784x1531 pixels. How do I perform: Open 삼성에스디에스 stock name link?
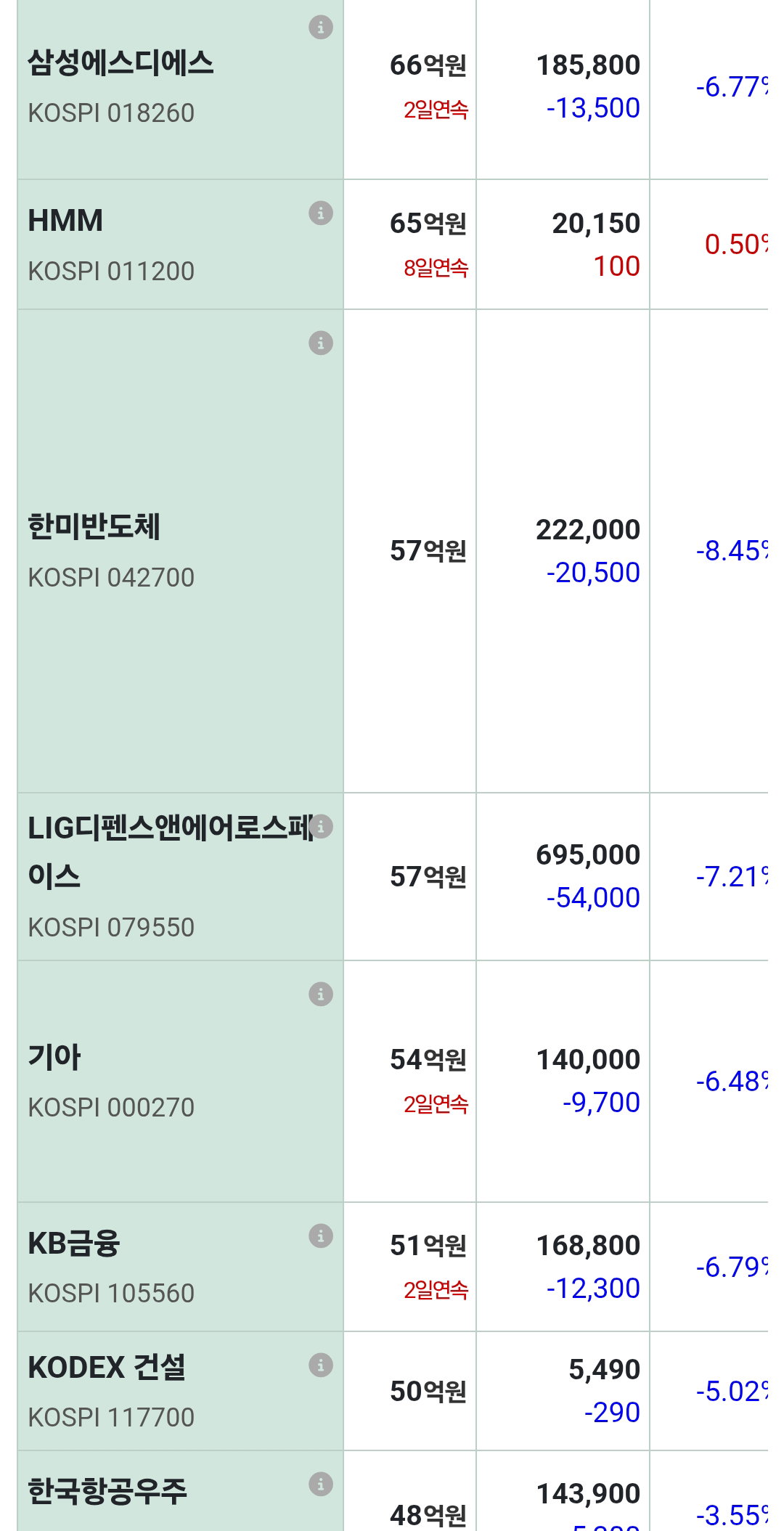tap(121, 63)
